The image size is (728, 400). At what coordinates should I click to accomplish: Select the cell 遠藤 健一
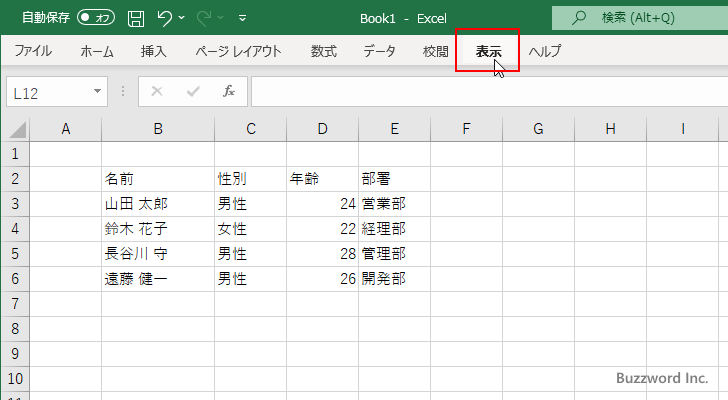click(x=158, y=279)
